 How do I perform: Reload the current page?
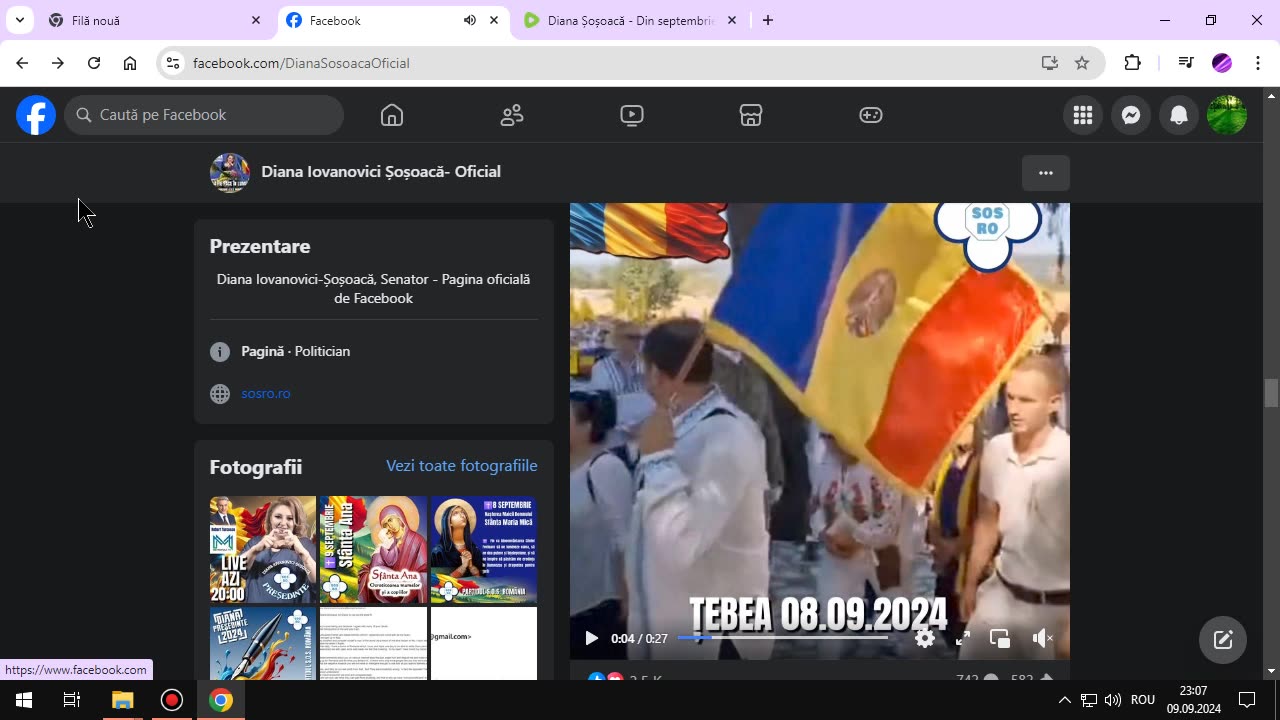point(94,63)
